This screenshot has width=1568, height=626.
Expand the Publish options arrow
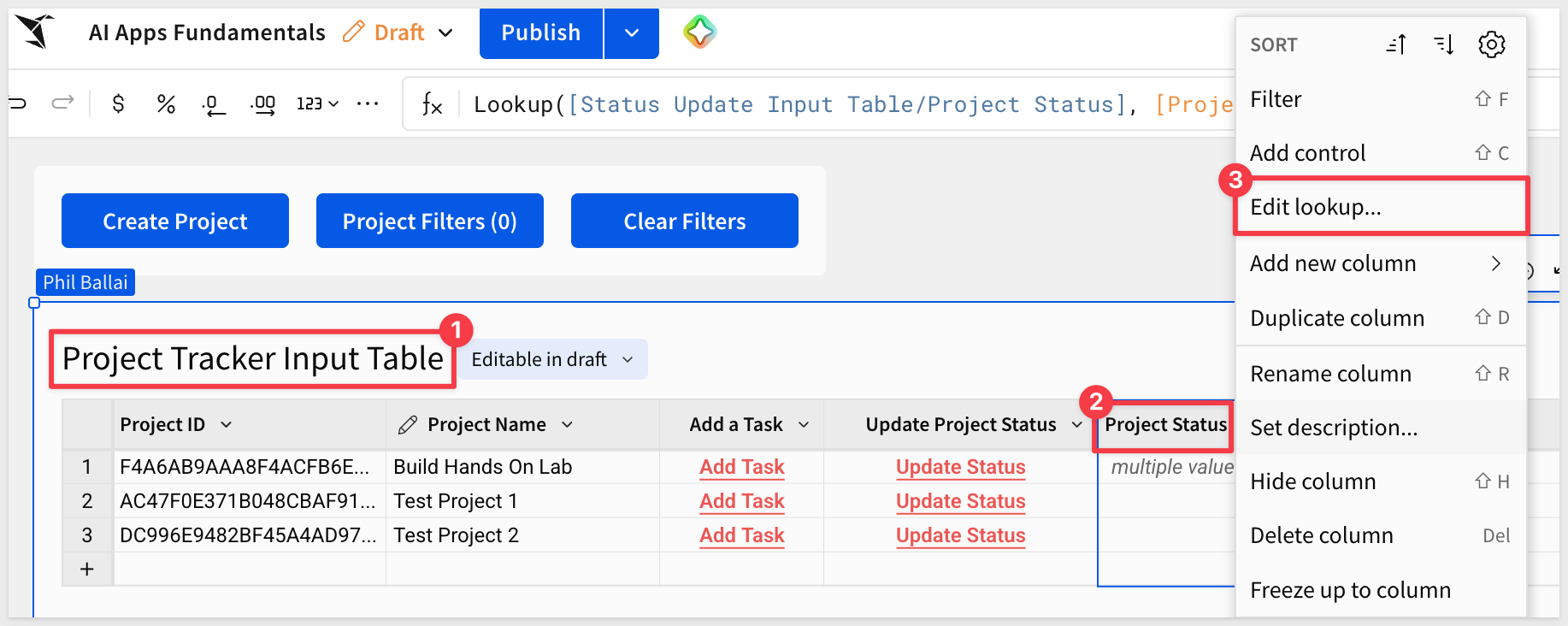point(632,33)
